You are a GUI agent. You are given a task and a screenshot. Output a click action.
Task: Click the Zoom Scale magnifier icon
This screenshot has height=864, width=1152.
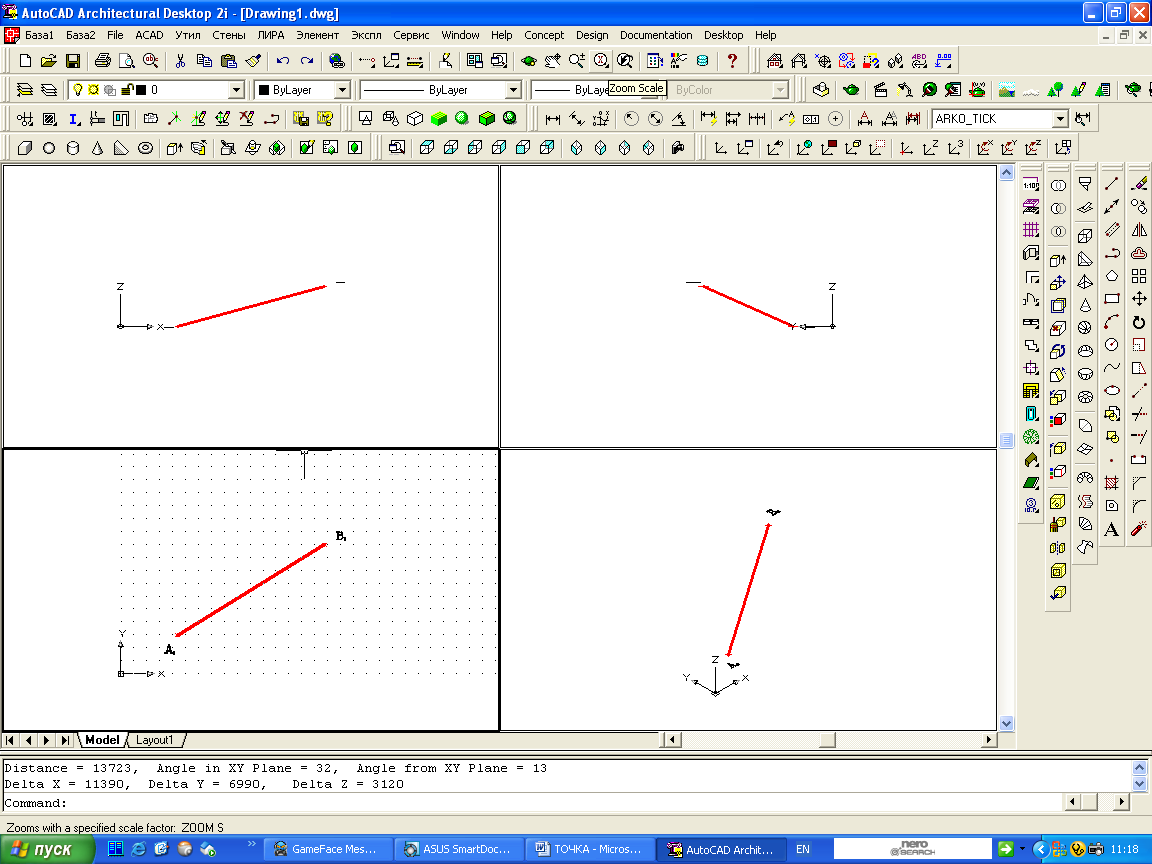click(x=601, y=61)
